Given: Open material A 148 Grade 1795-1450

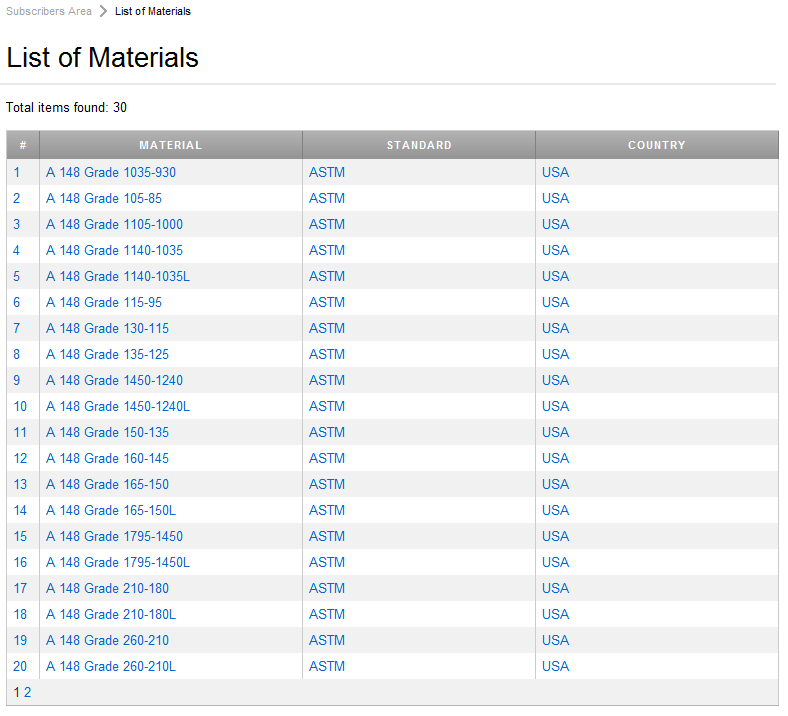Looking at the screenshot, I should (x=115, y=537).
